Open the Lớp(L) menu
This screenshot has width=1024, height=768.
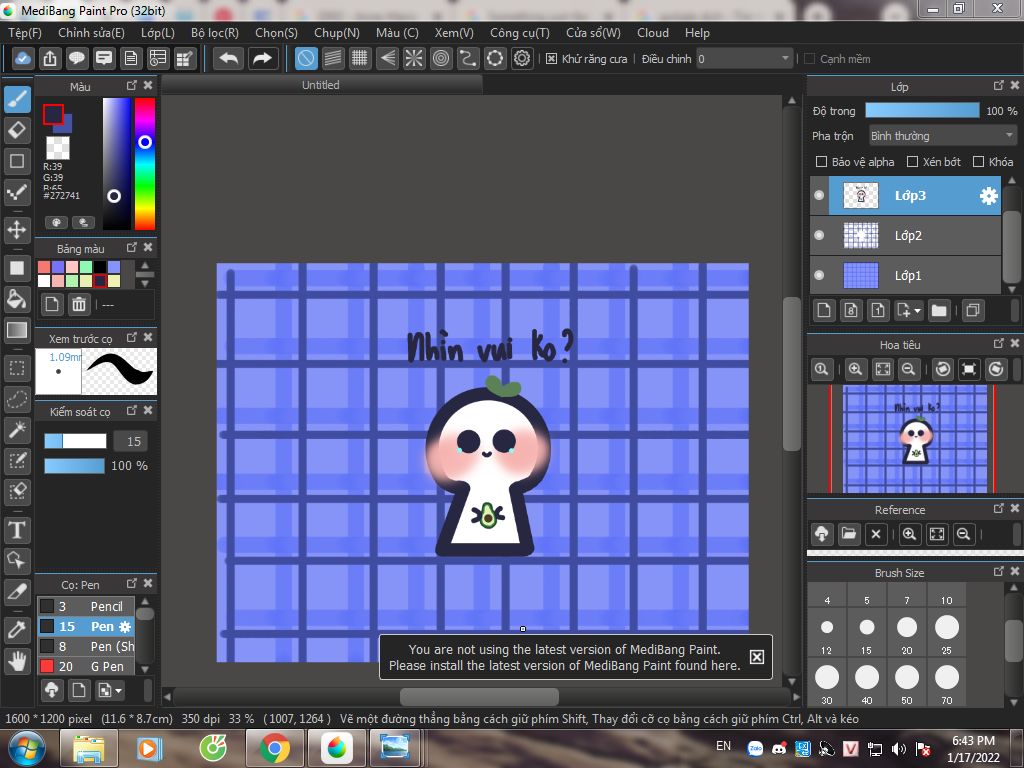point(158,33)
